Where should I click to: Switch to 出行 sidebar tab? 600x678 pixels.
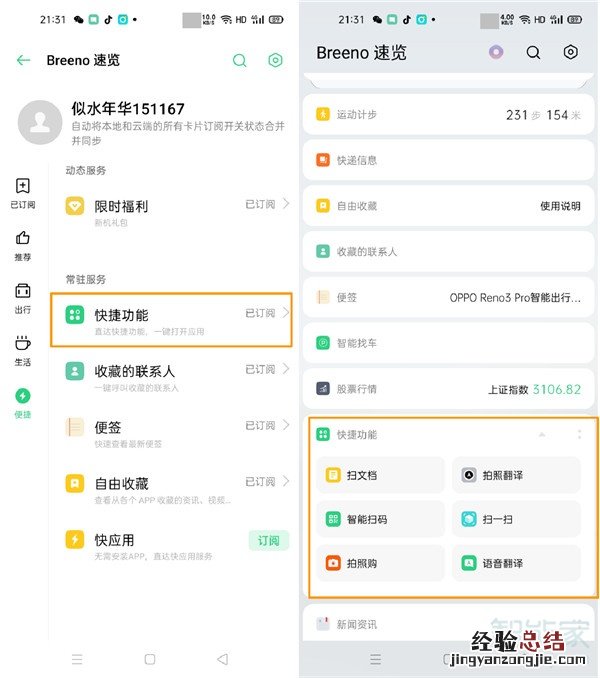point(23,297)
